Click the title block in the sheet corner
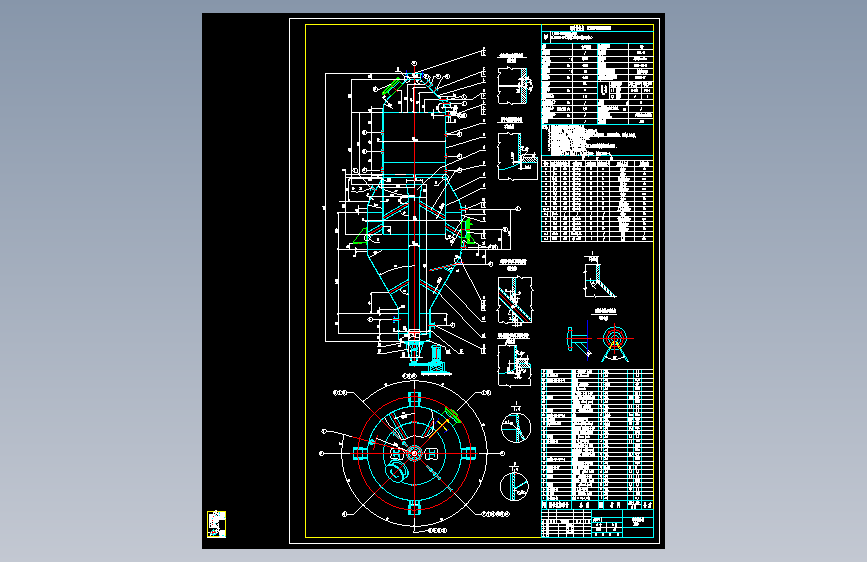Screen dimensions: 867x562 (x=597, y=523)
